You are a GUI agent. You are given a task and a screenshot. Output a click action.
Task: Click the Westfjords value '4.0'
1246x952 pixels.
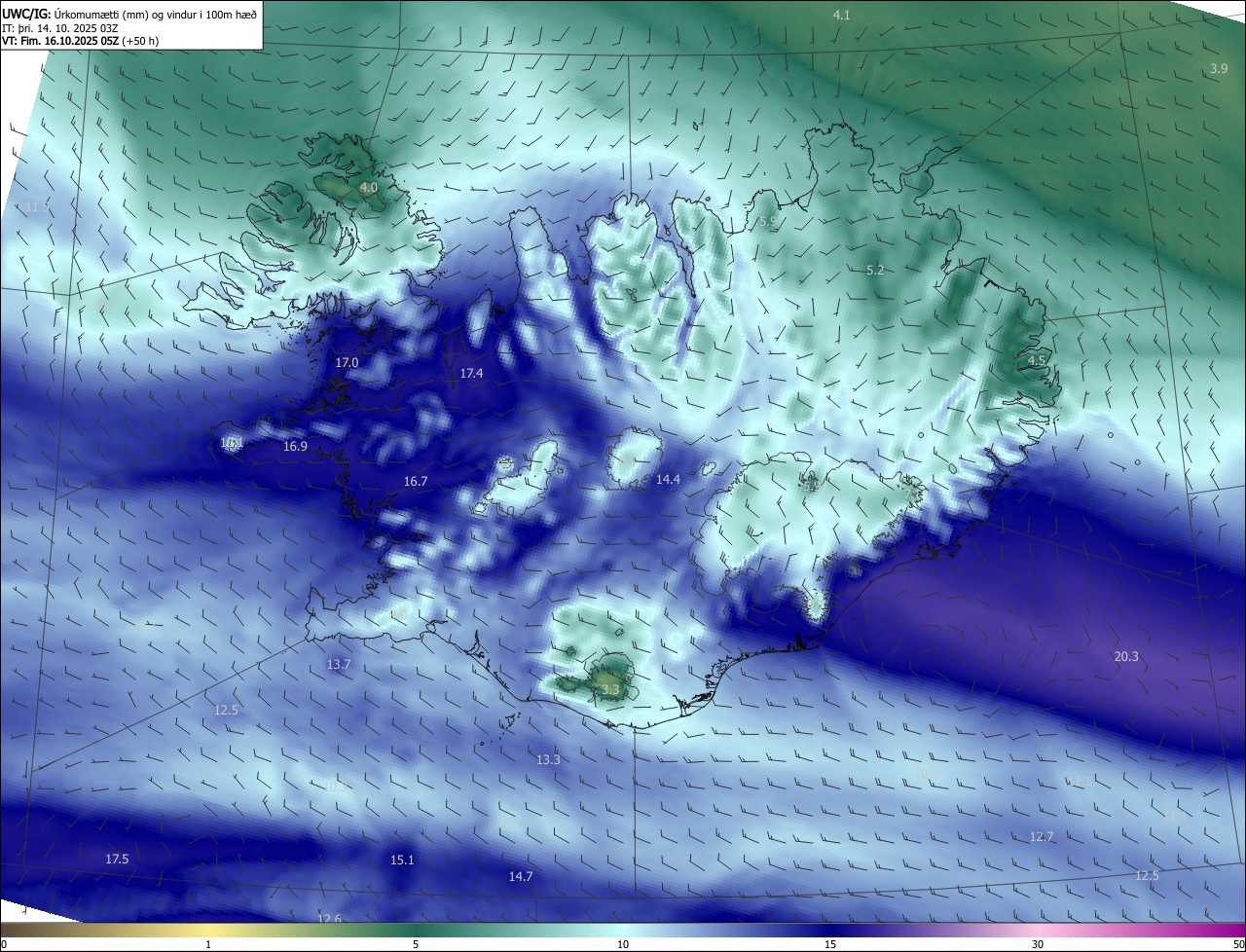point(368,187)
